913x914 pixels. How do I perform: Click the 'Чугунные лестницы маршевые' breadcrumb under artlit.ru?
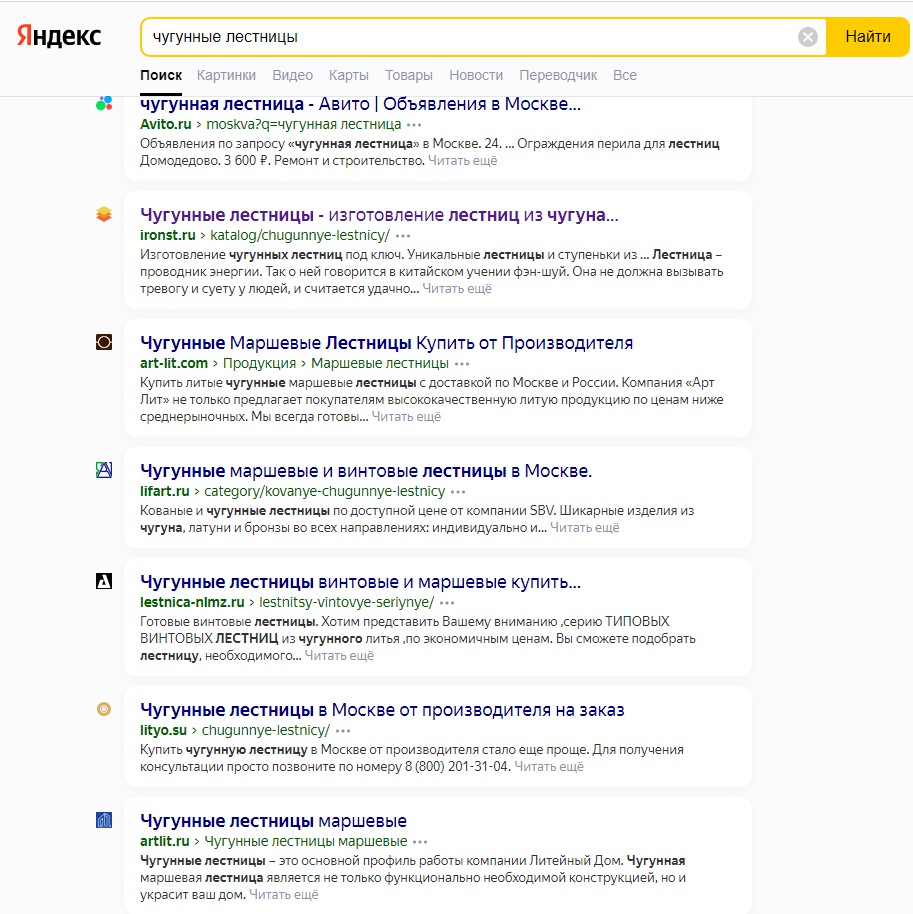click(305, 841)
